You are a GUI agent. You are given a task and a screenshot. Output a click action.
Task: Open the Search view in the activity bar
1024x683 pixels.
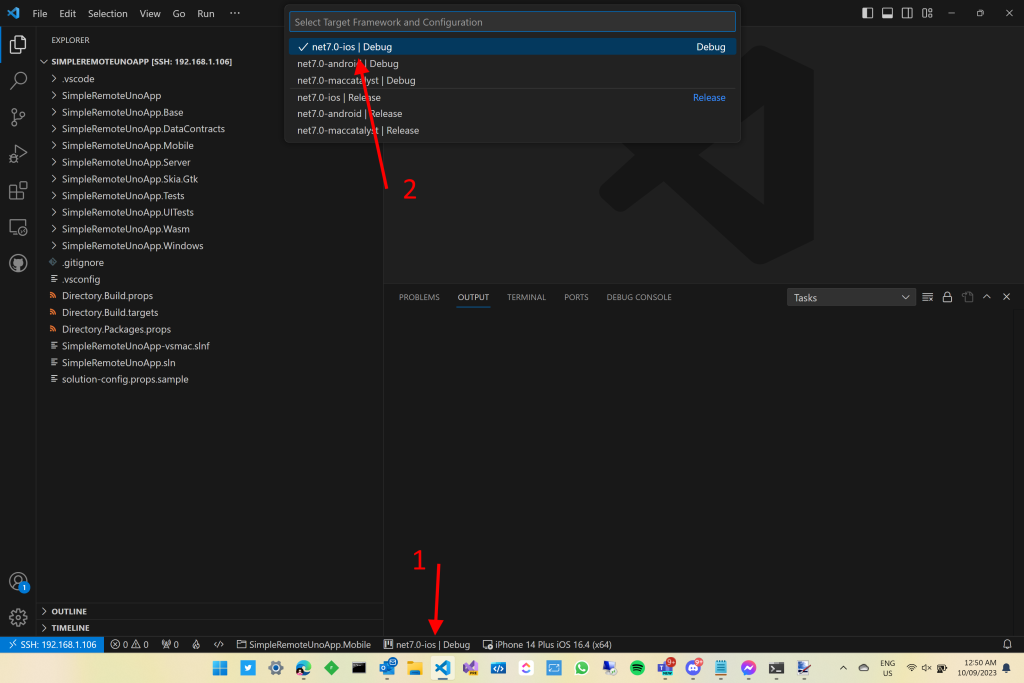coord(17,81)
